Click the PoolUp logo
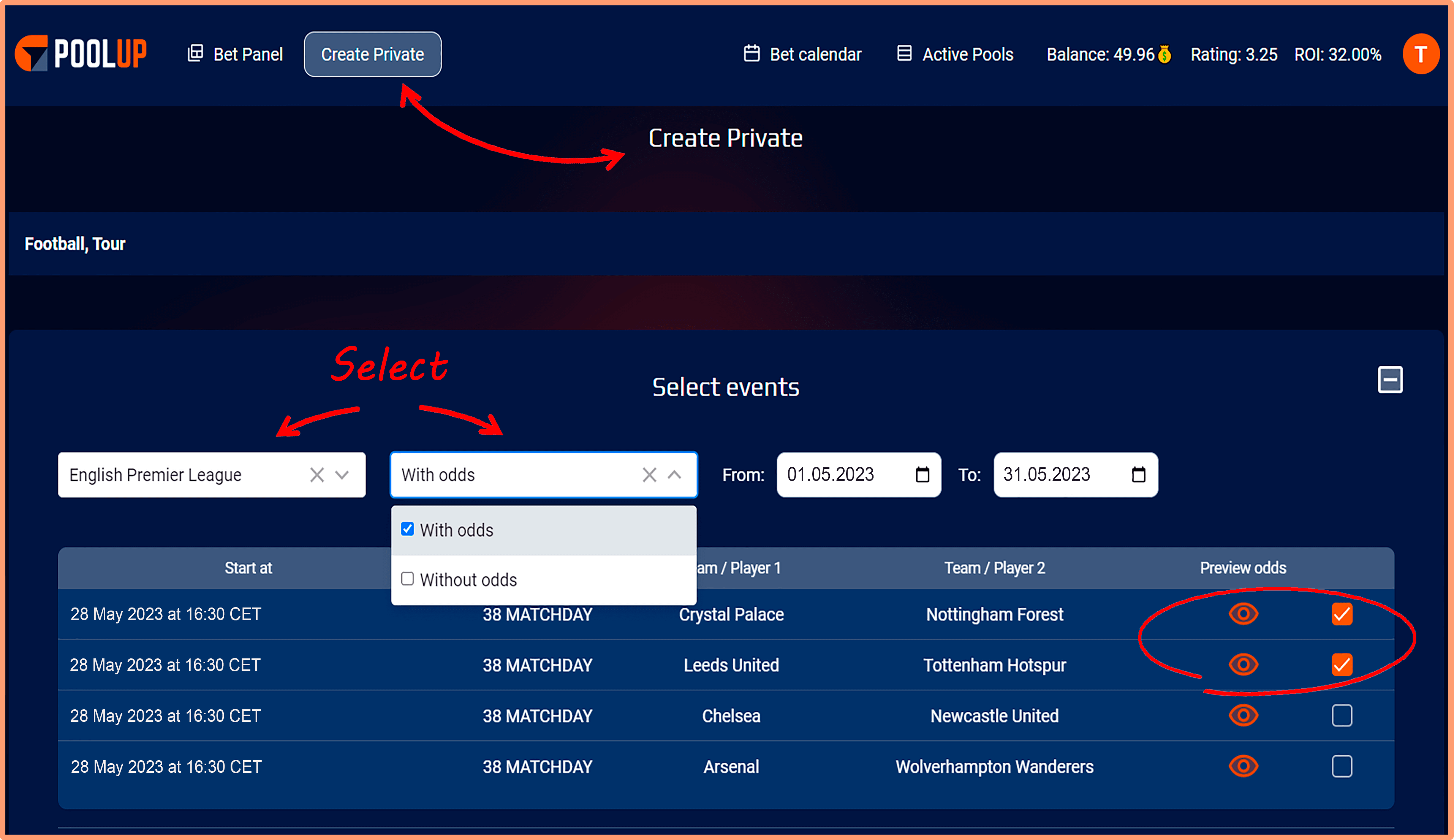 81,54
